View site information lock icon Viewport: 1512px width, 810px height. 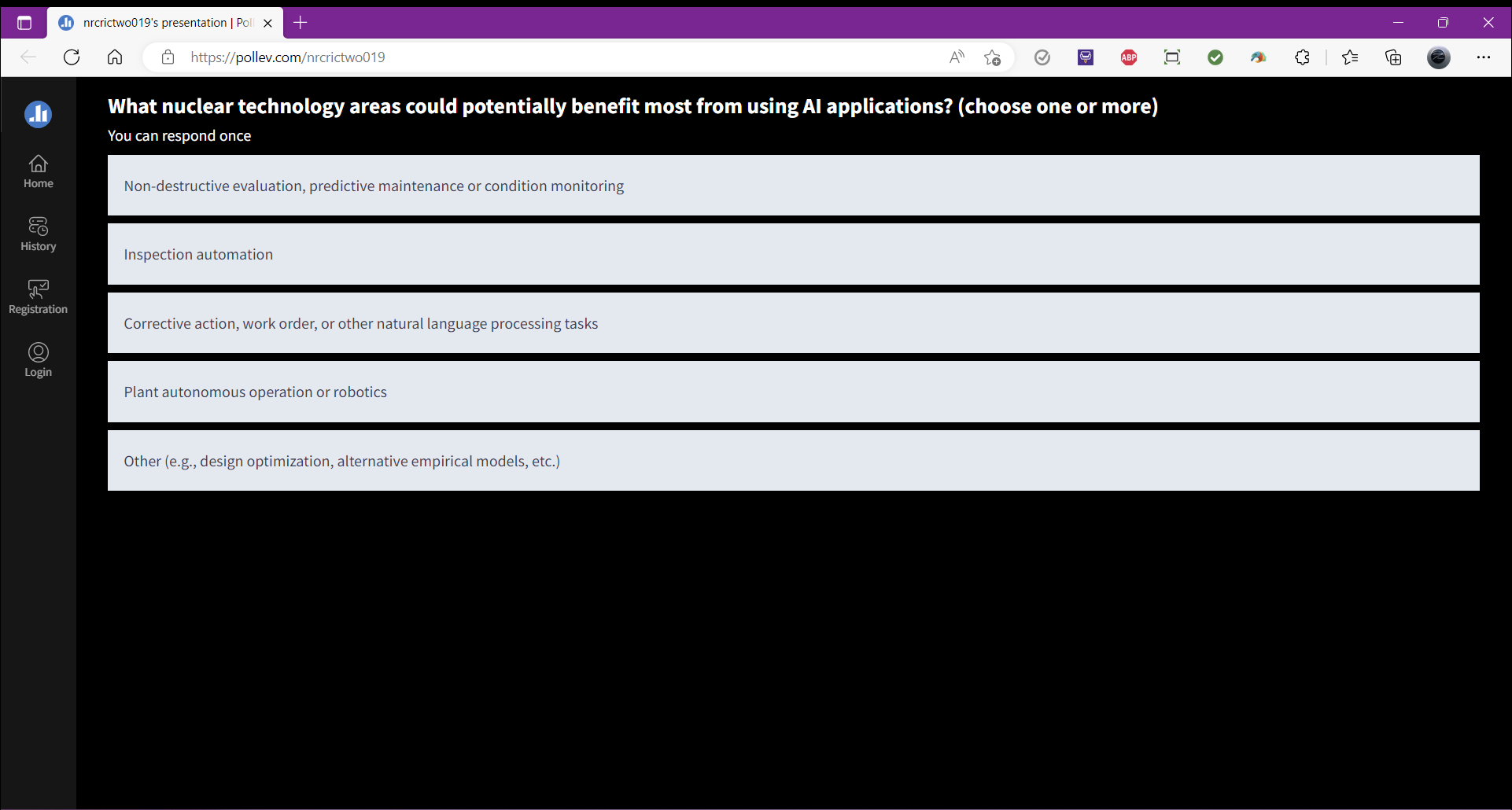(x=168, y=57)
